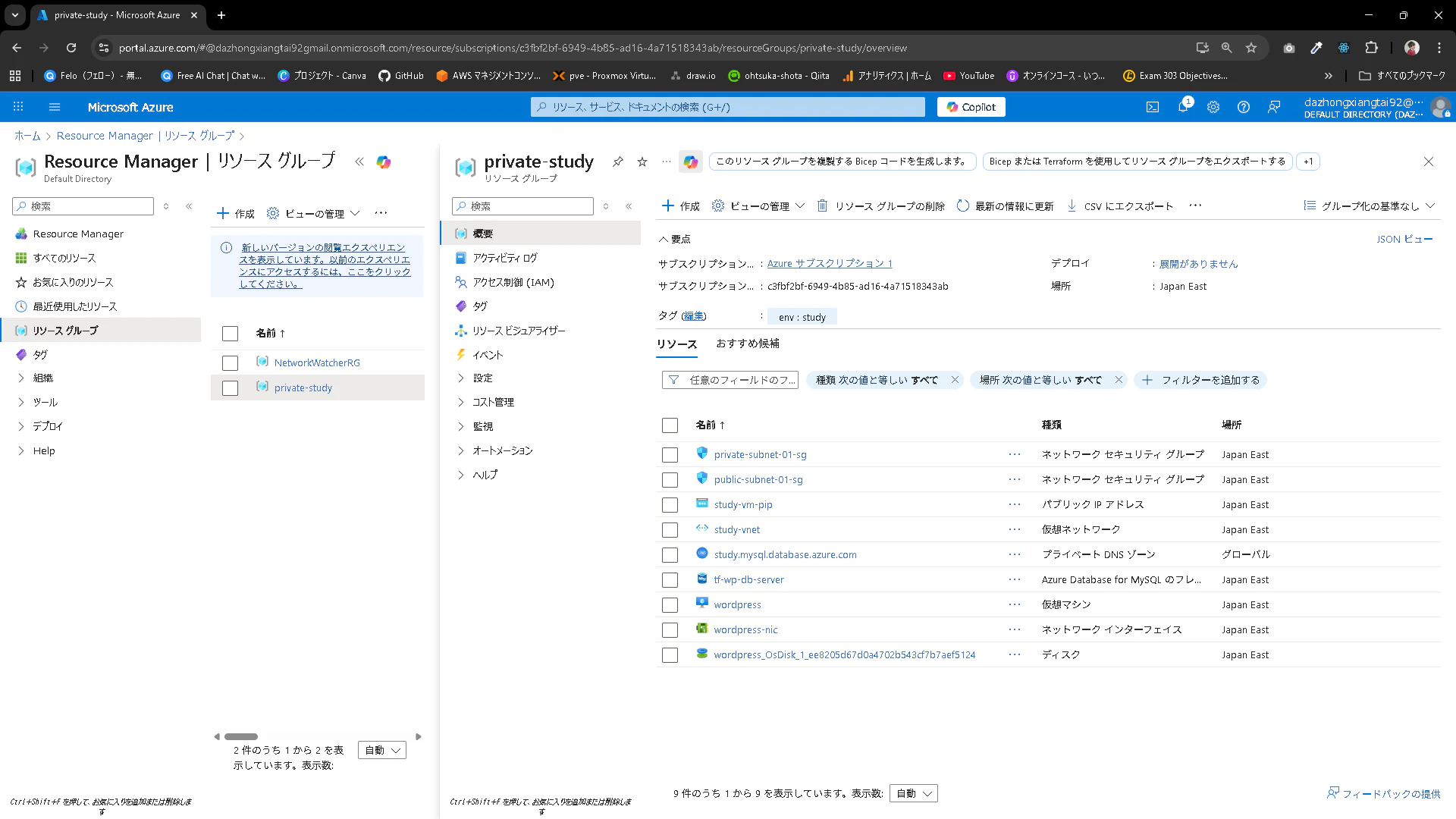Open the グループ化の基準なし dropdown
Screen dimensions: 1456x819
click(x=1370, y=206)
